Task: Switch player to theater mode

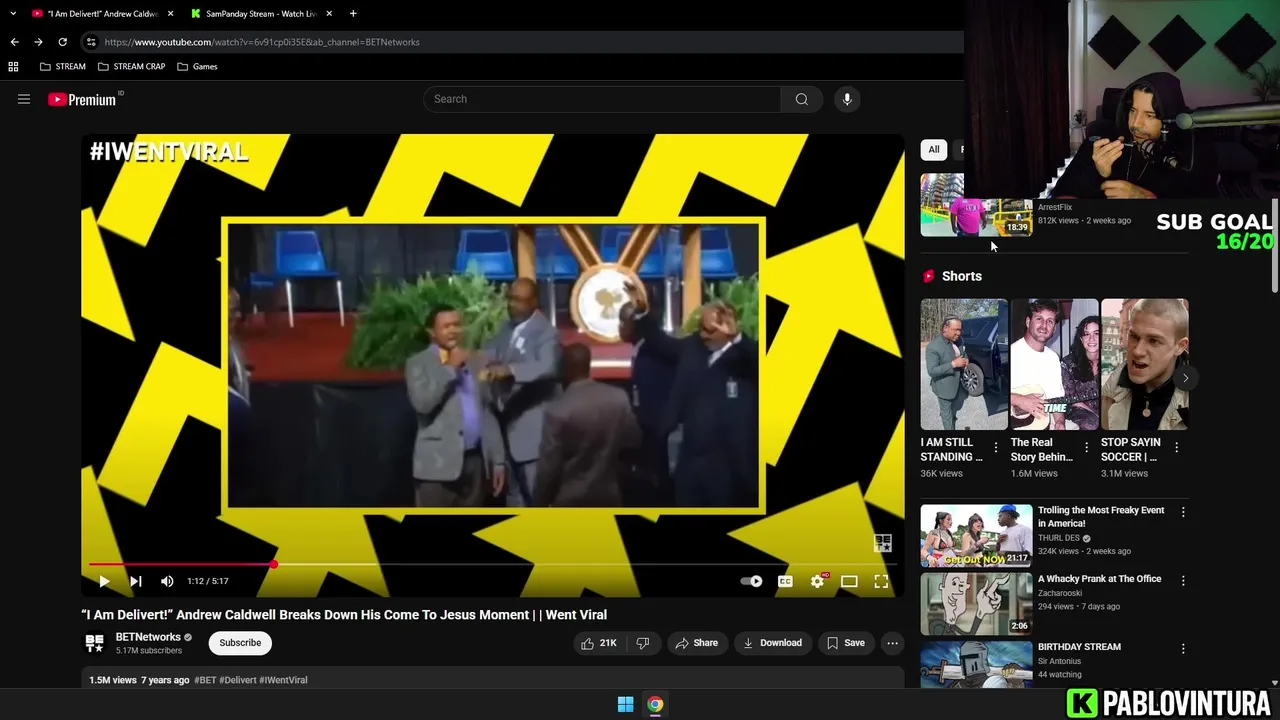Action: point(849,581)
